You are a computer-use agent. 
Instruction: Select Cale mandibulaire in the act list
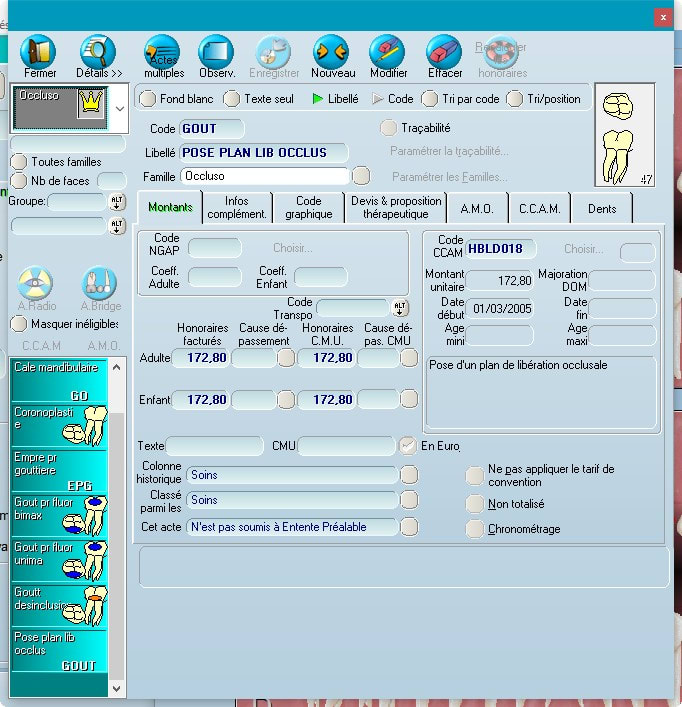pyautogui.click(x=58, y=380)
